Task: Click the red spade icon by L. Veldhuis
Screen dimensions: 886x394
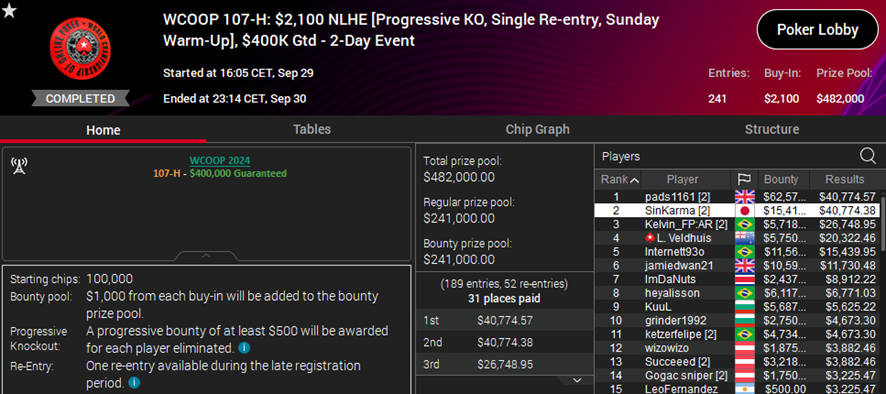Action: [650, 238]
